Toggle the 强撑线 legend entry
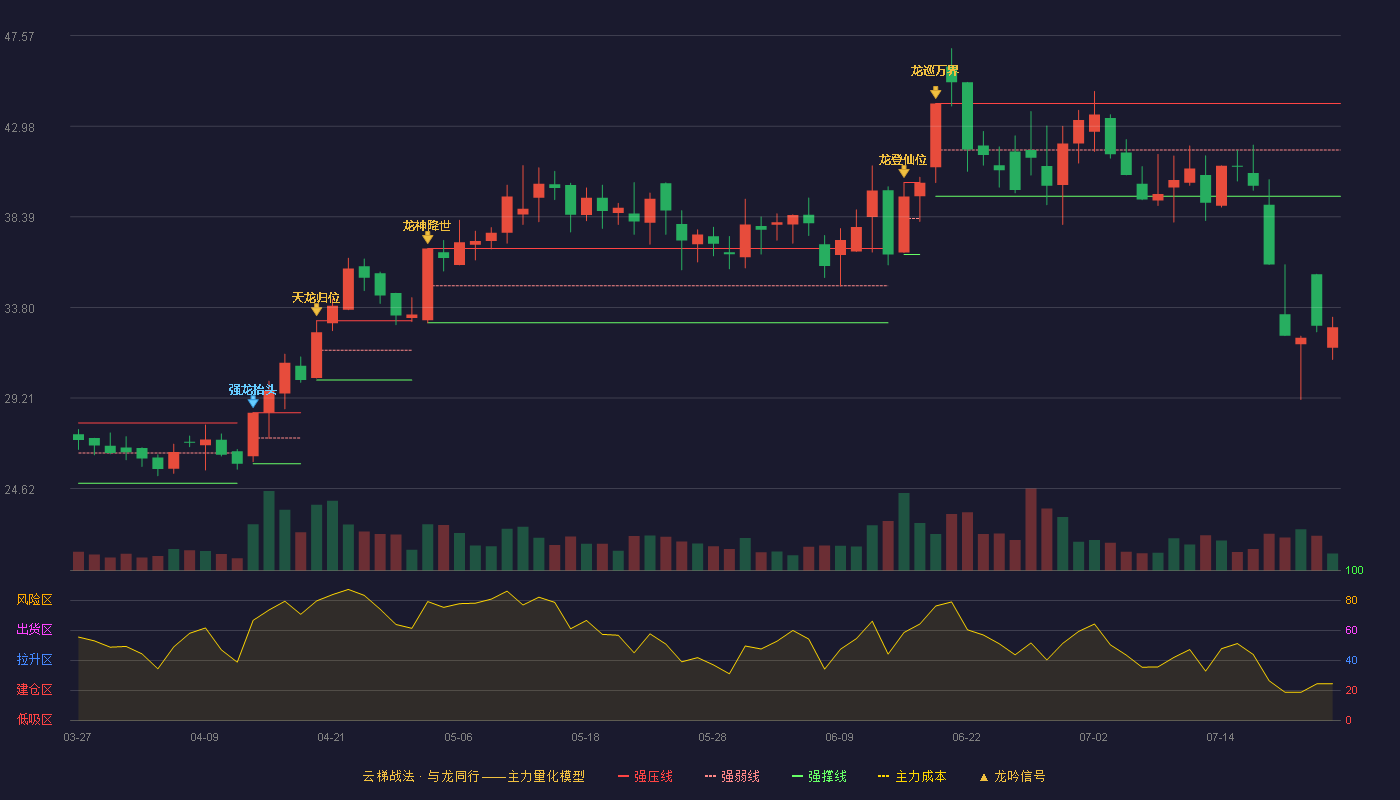This screenshot has width=1400, height=800. pos(820,776)
